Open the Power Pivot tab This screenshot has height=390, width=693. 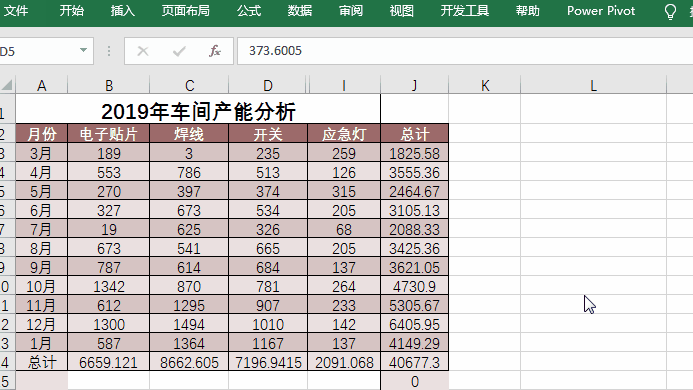[x=601, y=11]
